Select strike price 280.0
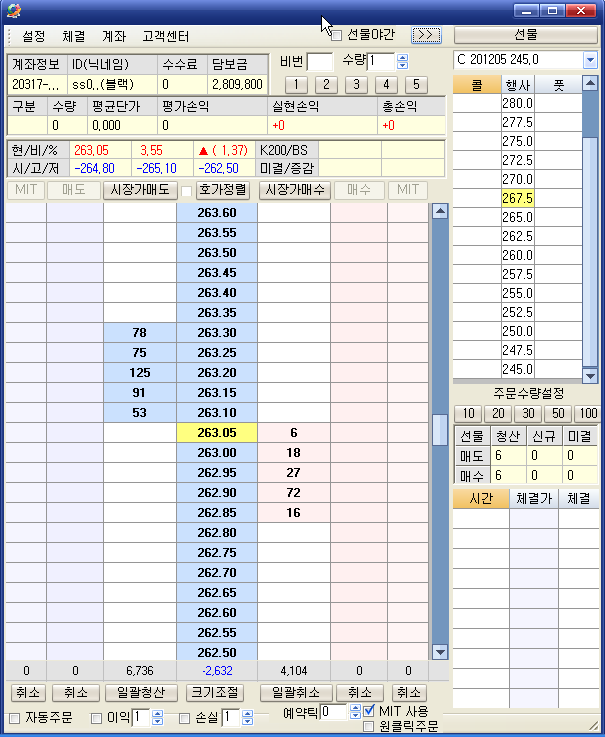This screenshot has height=737, width=605. tap(518, 103)
